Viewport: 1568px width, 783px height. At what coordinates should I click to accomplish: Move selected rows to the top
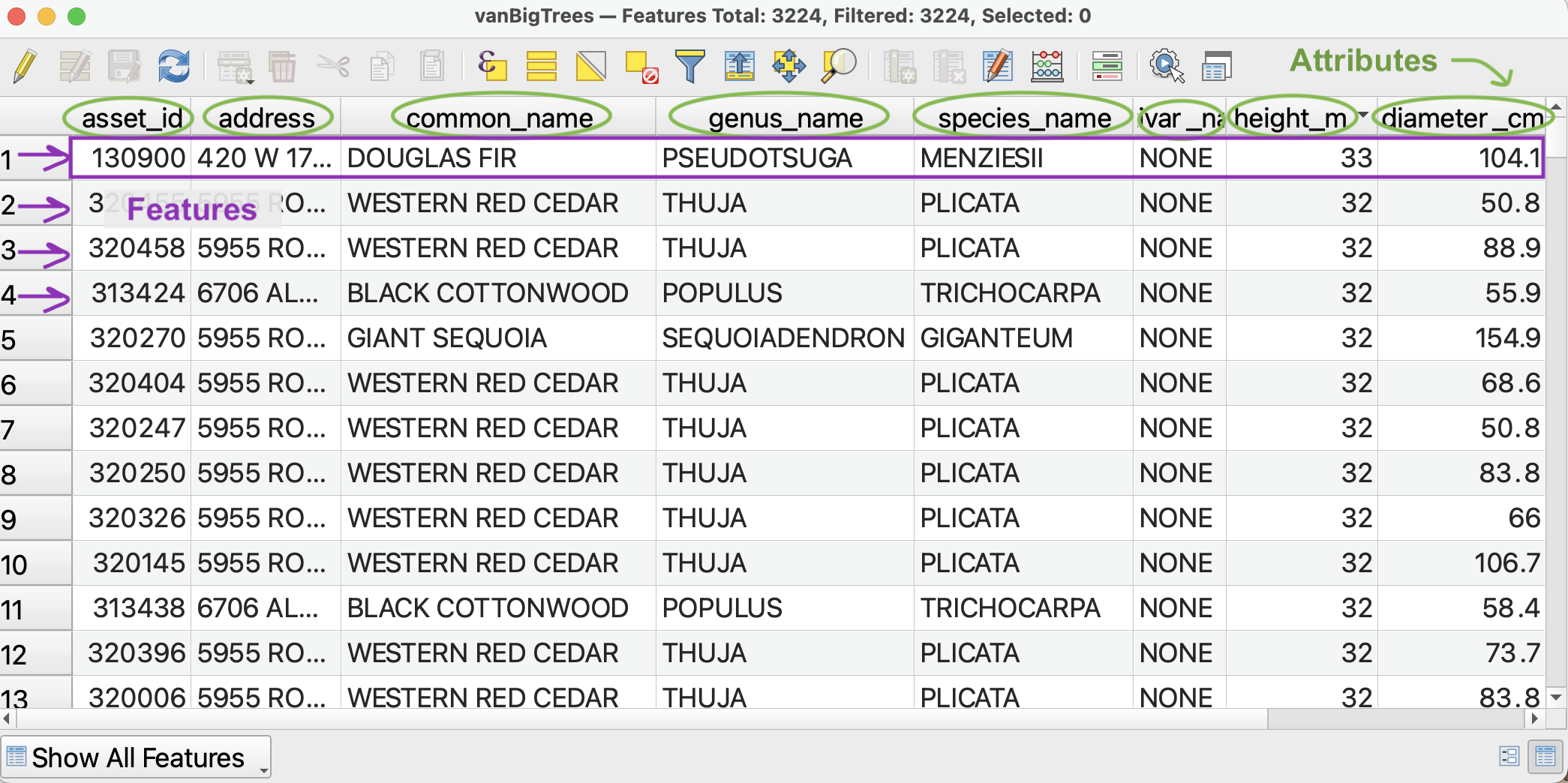pyautogui.click(x=739, y=66)
